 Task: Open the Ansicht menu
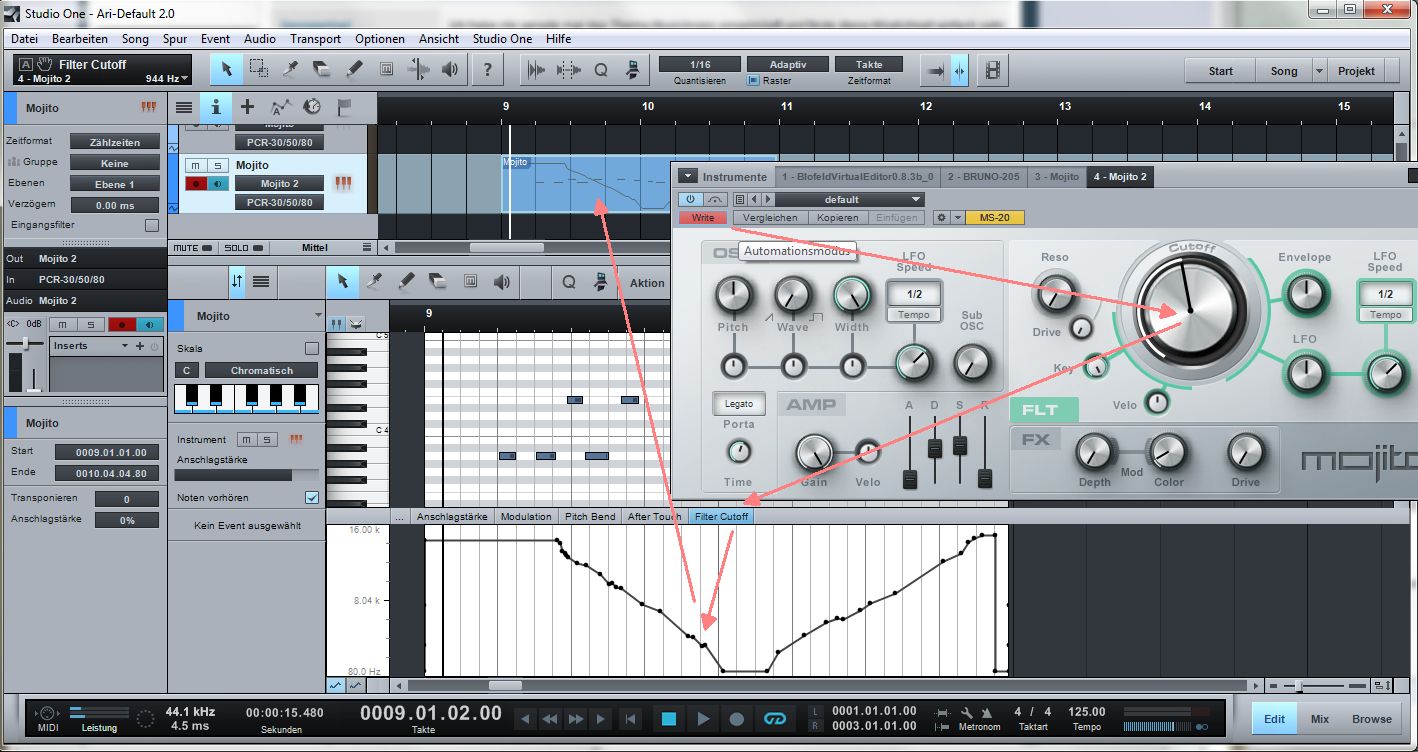coord(440,39)
